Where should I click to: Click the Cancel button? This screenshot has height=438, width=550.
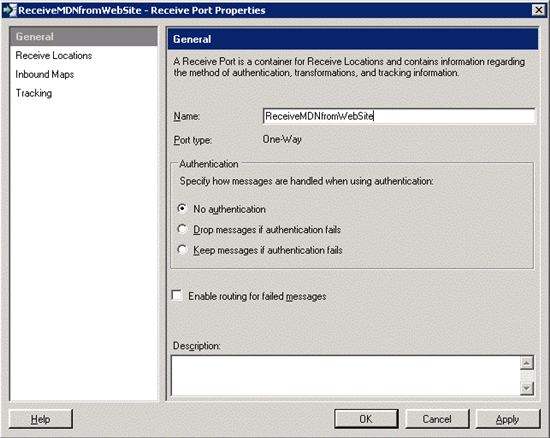pos(437,419)
